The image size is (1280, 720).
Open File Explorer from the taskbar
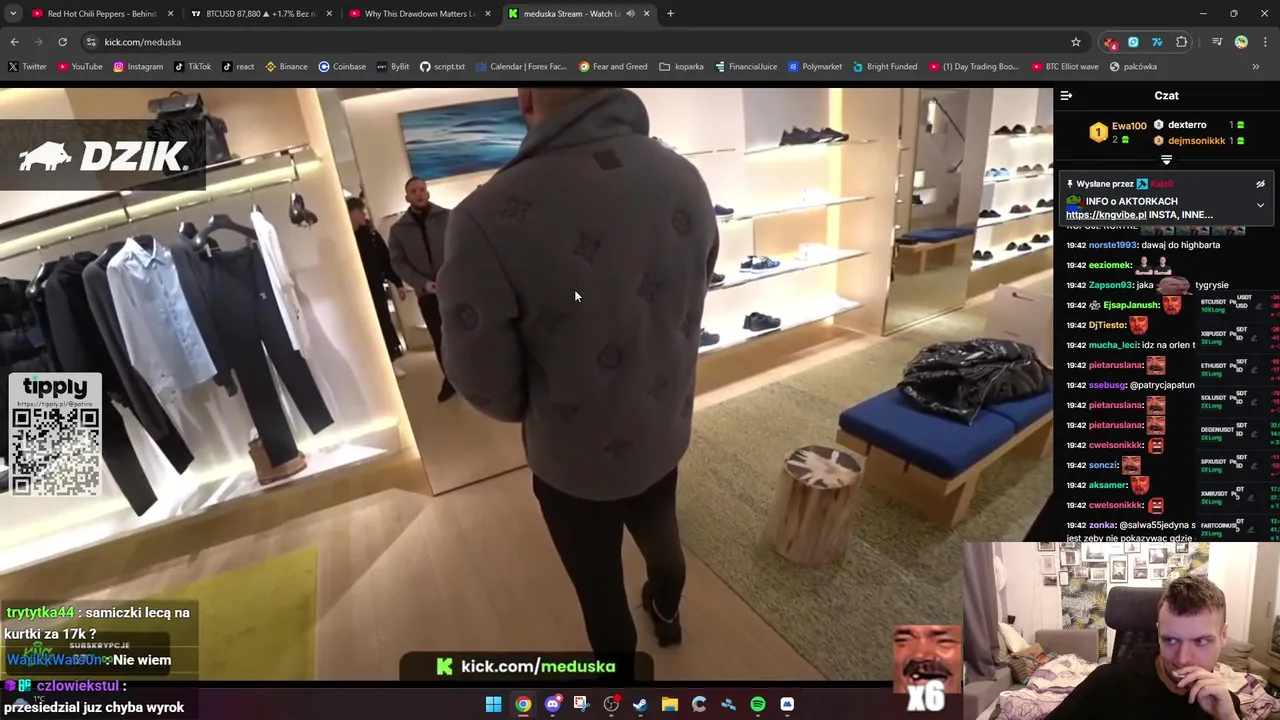[670, 704]
